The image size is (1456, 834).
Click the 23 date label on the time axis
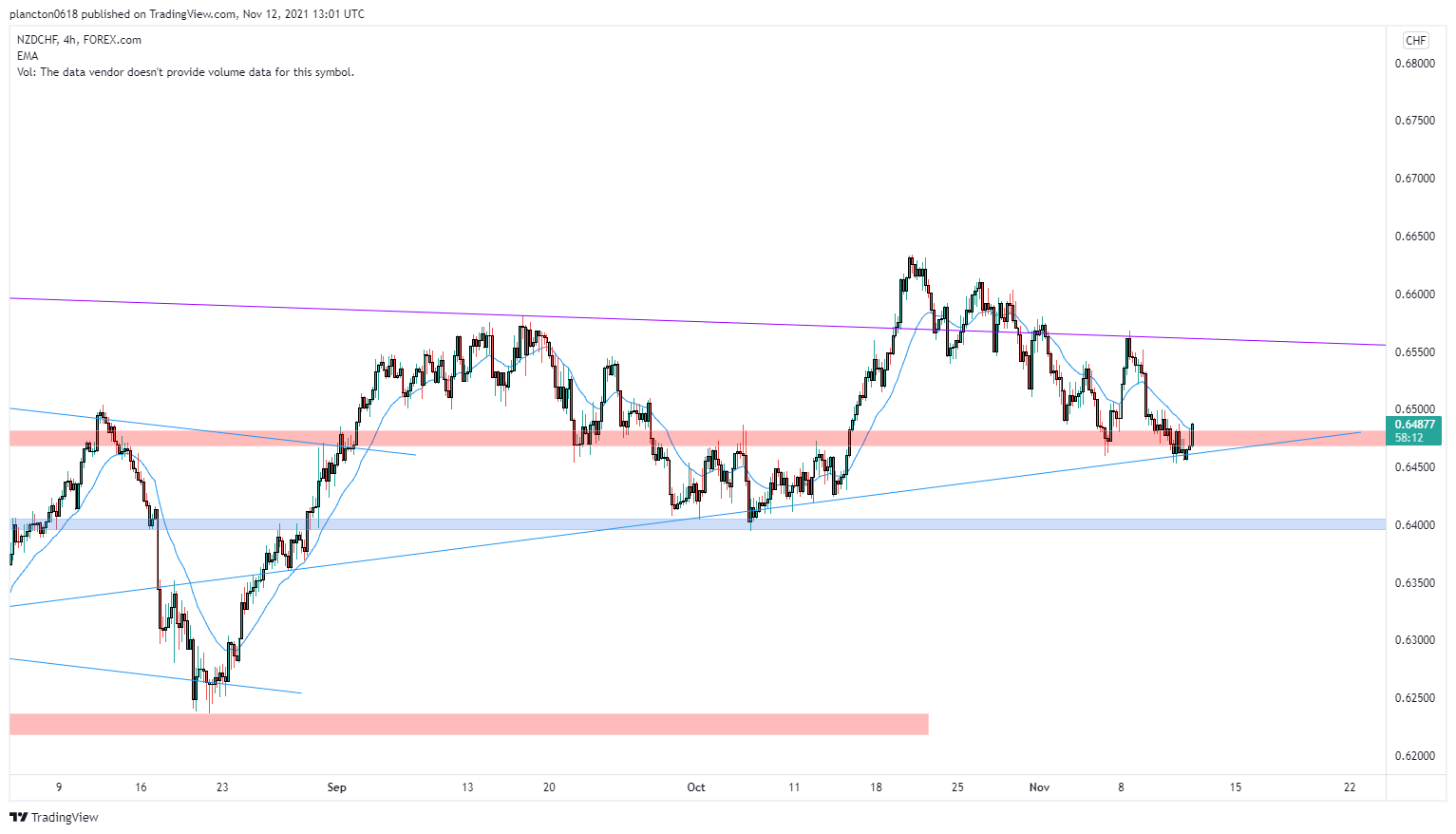click(x=222, y=787)
